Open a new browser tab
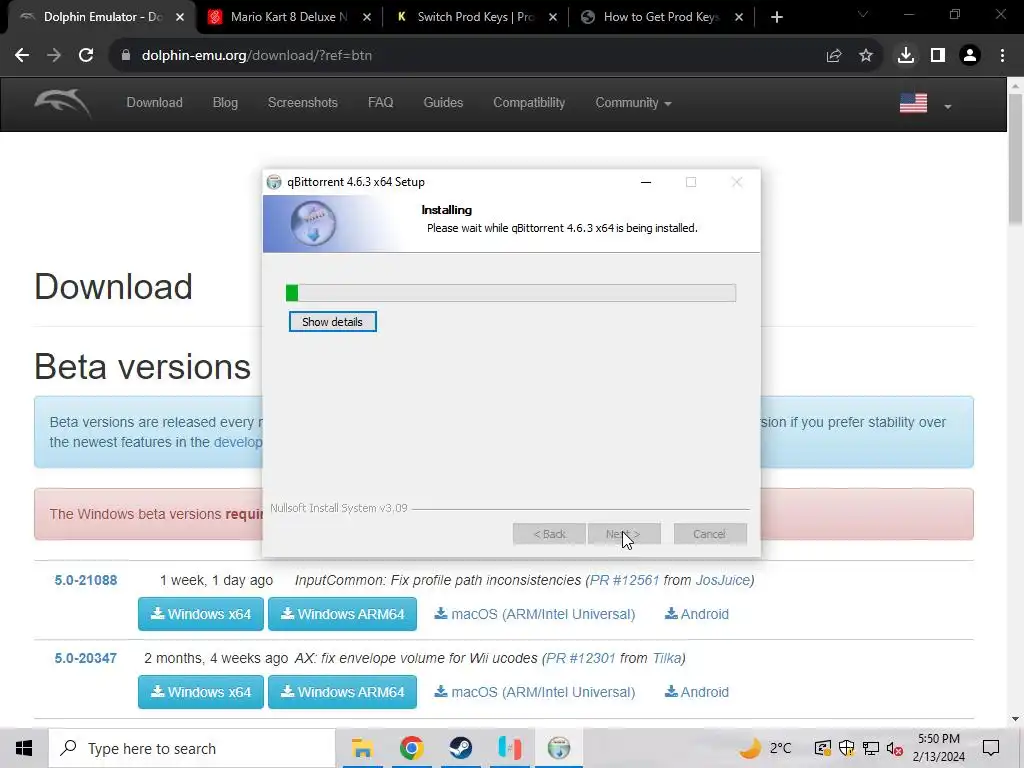This screenshot has width=1024, height=768. pyautogui.click(x=776, y=17)
